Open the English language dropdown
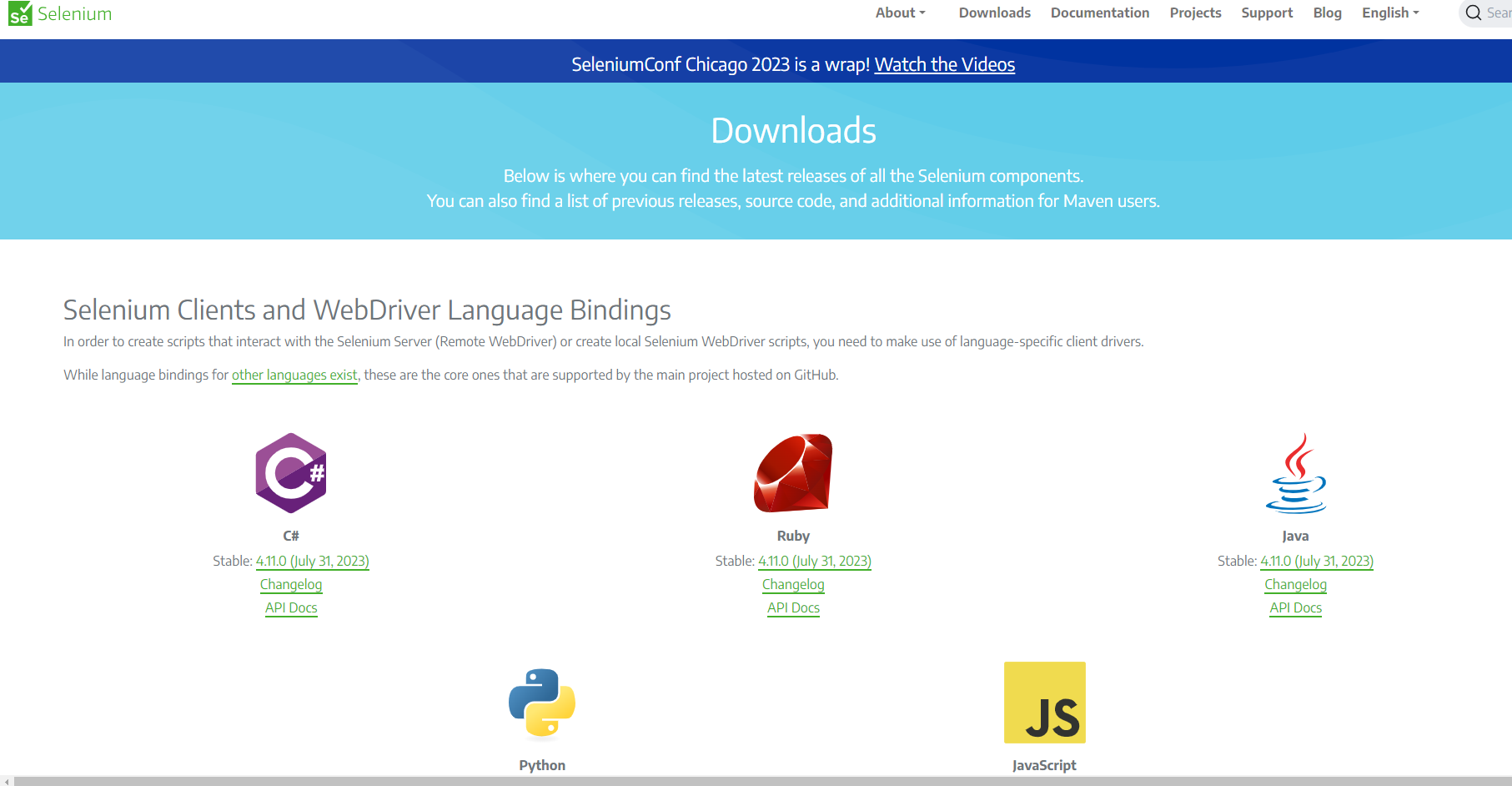The height and width of the screenshot is (786, 1512). coord(1390,13)
